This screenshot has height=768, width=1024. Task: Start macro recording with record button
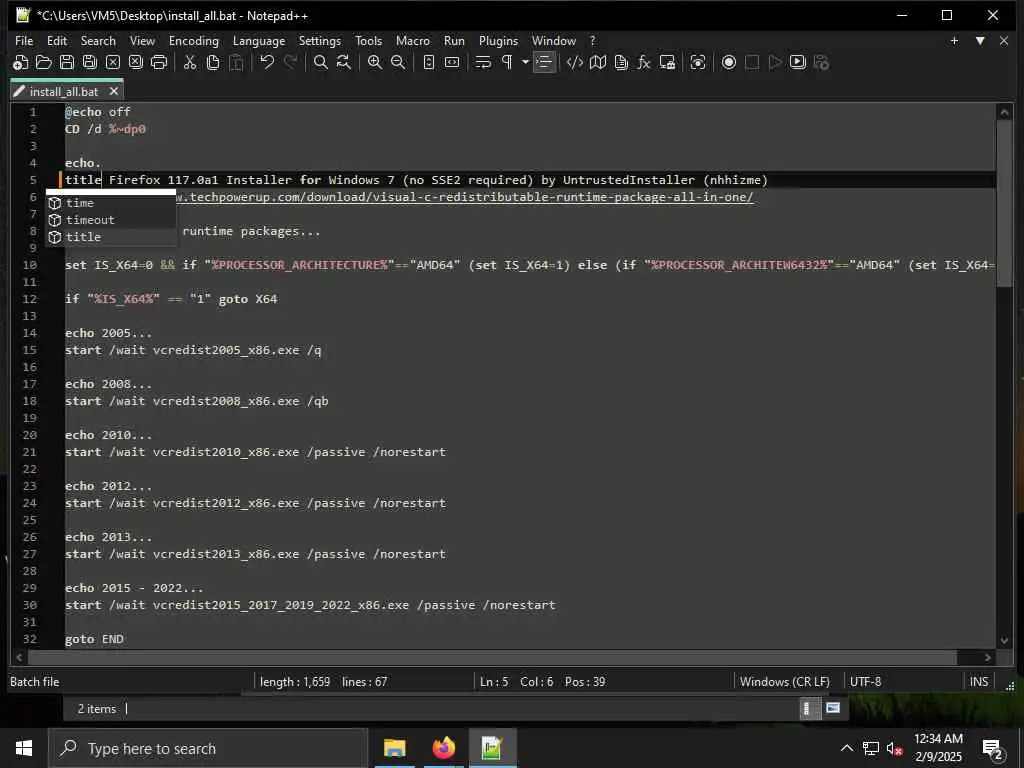(729, 62)
